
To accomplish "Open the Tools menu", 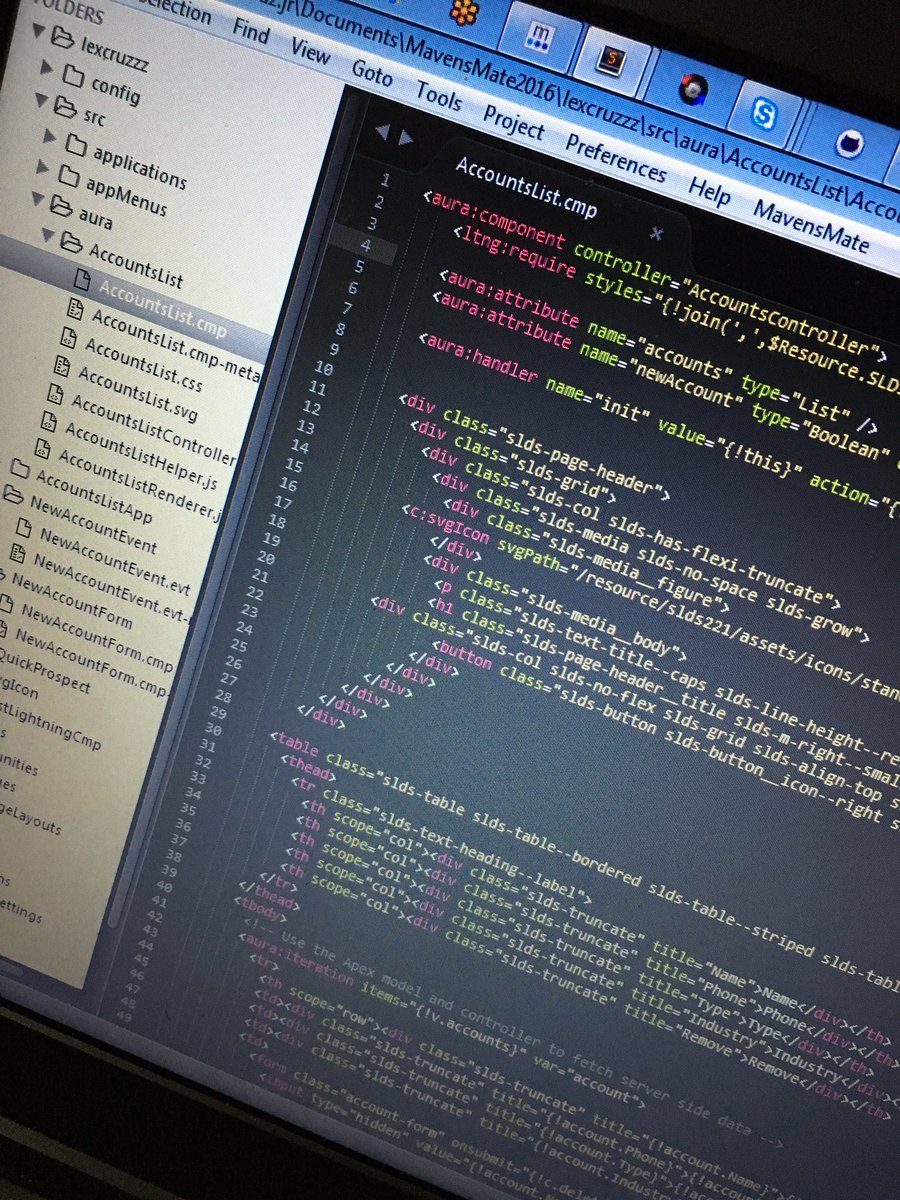I will click(x=439, y=97).
